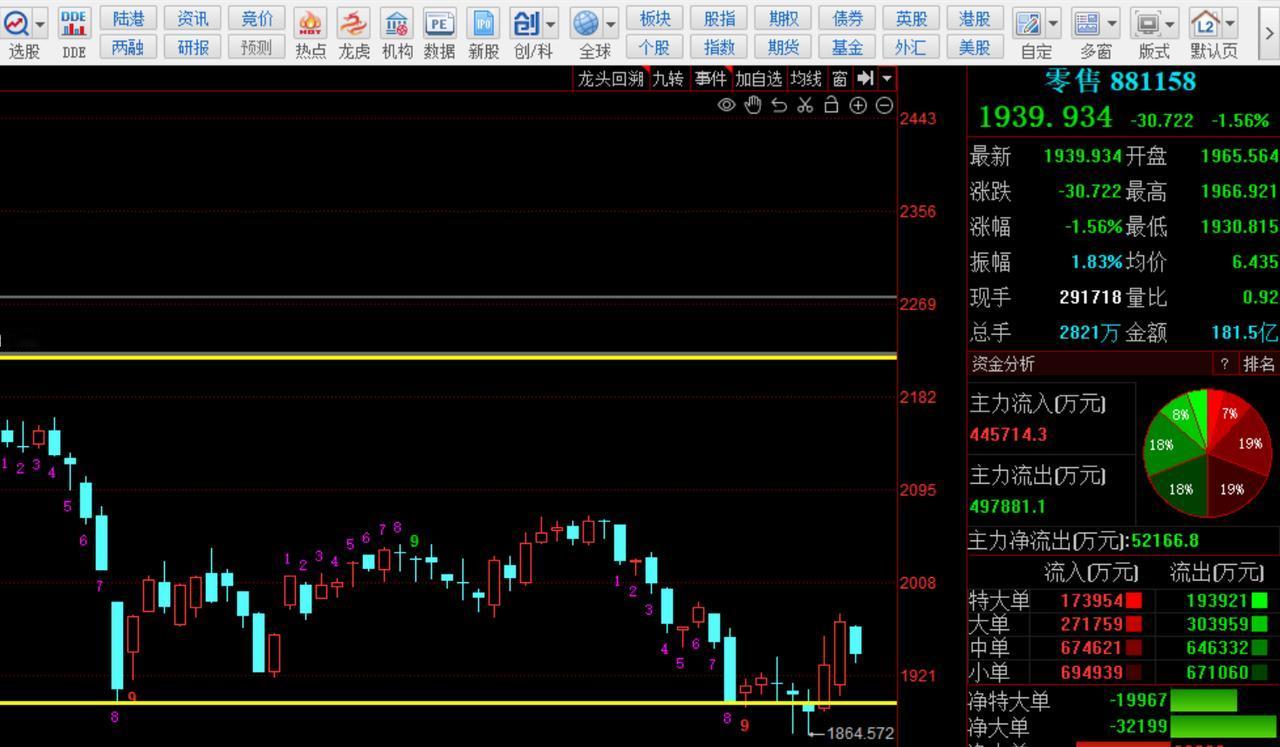Open the 龙虎 dragon-tiger list icon
This screenshot has width=1280, height=747.
pyautogui.click(x=353, y=23)
